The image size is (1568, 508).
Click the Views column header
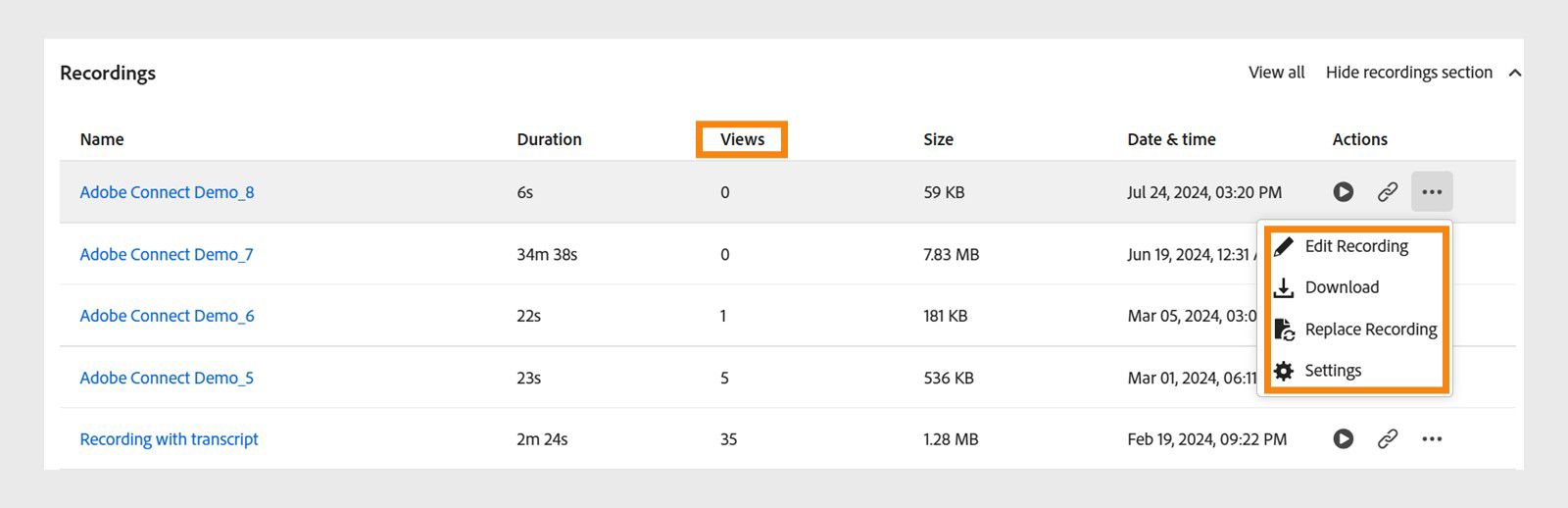coord(742,139)
